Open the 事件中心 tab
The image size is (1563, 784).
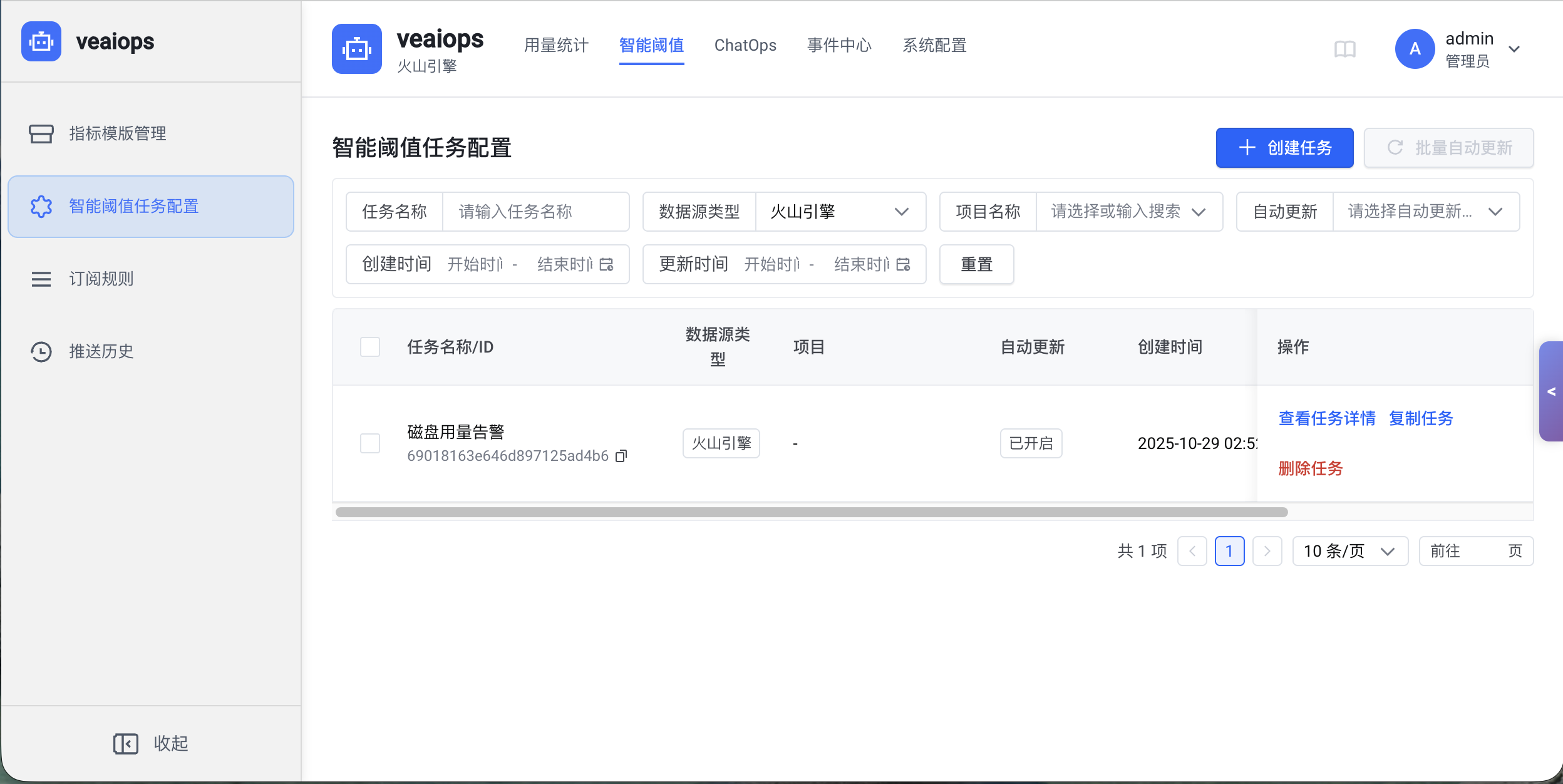pyautogui.click(x=838, y=45)
